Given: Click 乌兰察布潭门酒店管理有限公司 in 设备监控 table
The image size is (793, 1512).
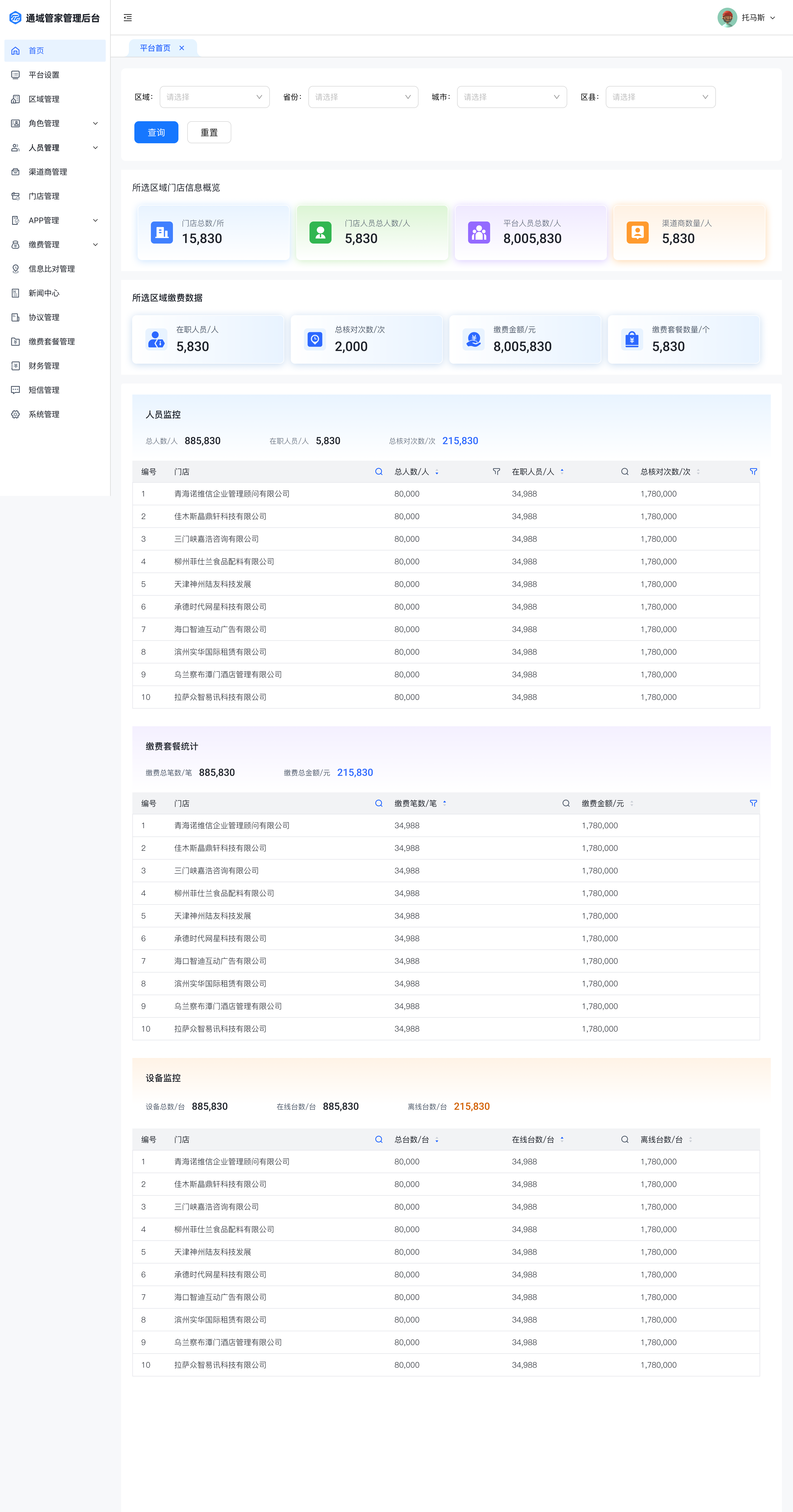Looking at the screenshot, I should (x=228, y=1342).
